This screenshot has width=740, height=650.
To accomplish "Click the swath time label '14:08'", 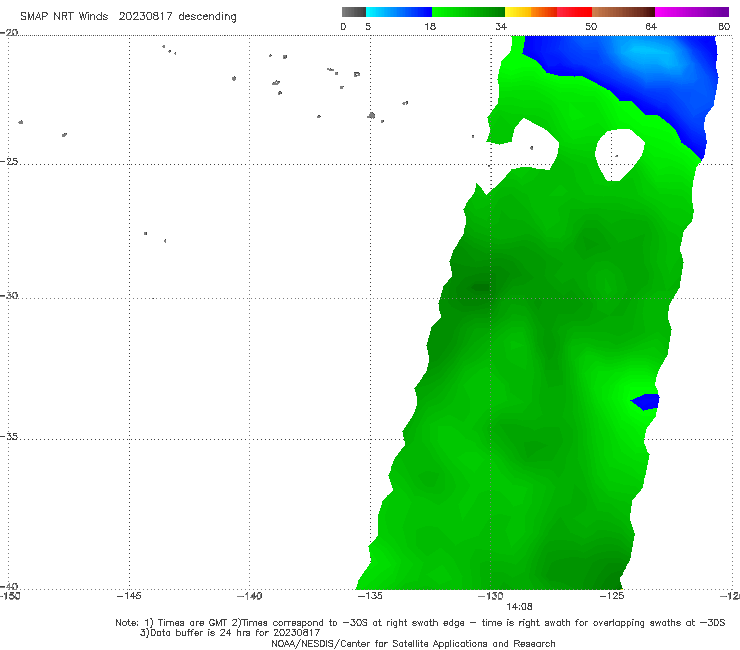I will [519, 607].
